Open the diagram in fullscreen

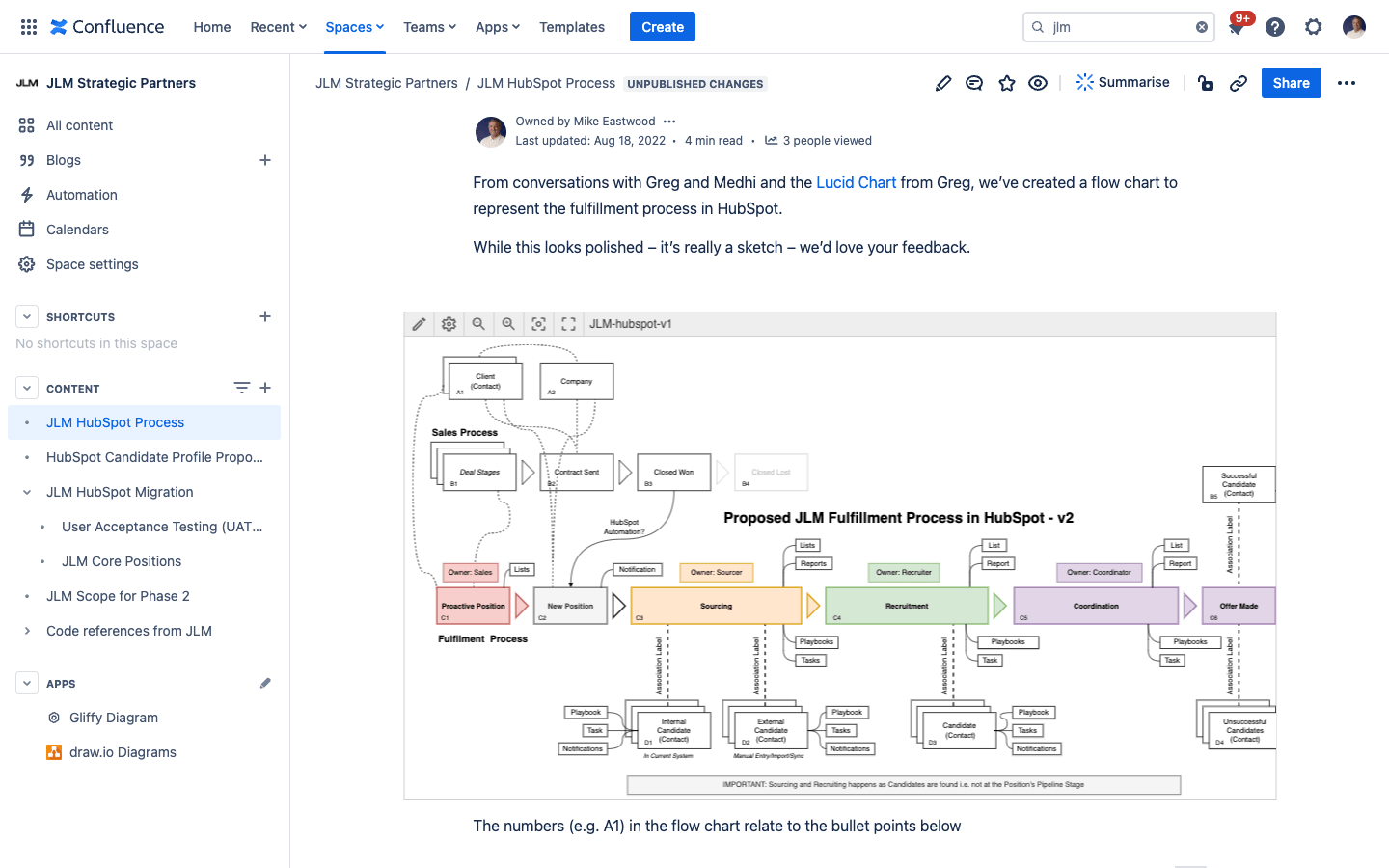[568, 324]
